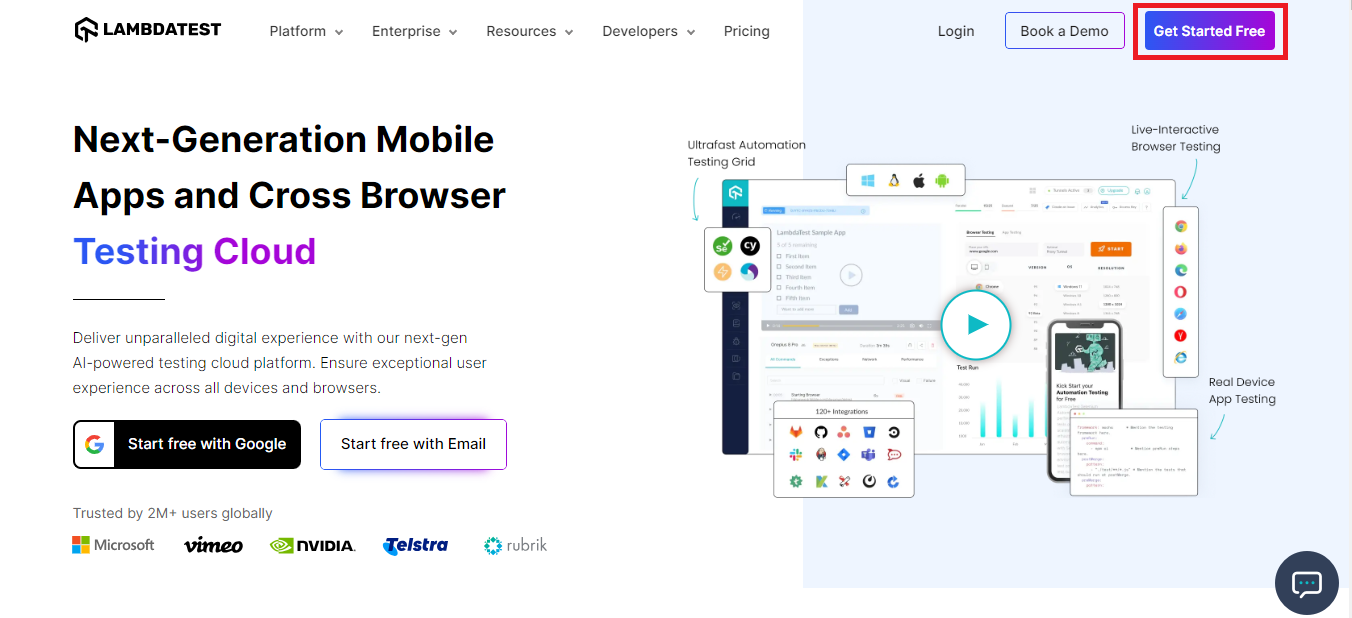The height and width of the screenshot is (618, 1352).
Task: Expand the Enterprise dropdown menu
Action: pyautogui.click(x=414, y=31)
